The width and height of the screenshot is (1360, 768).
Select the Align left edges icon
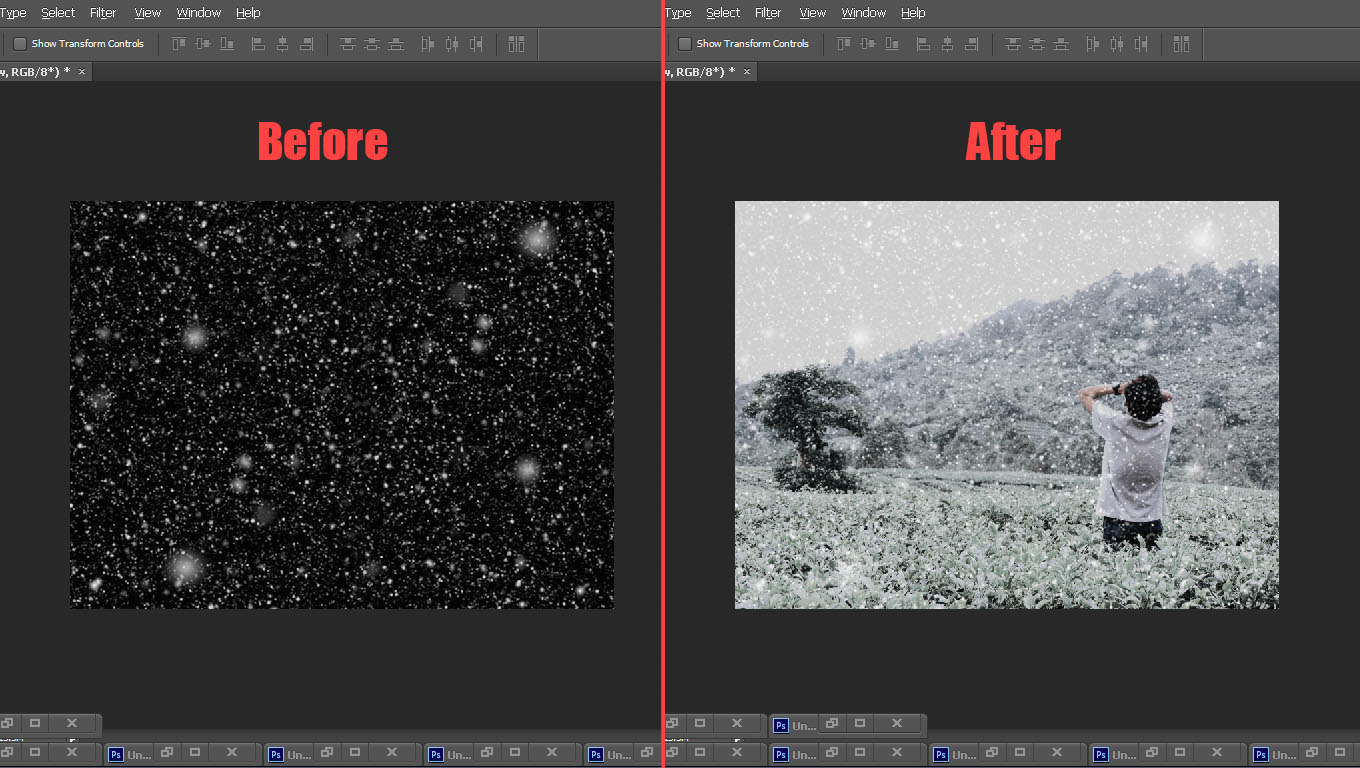(x=256, y=44)
